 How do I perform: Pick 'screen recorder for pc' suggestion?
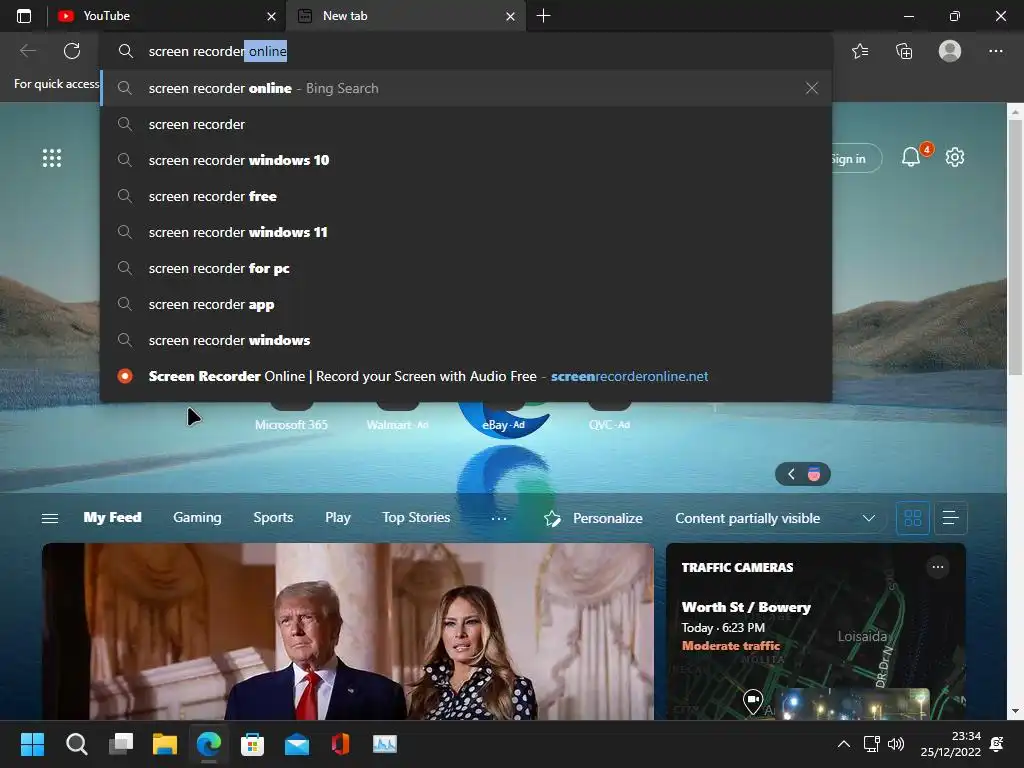(466, 268)
